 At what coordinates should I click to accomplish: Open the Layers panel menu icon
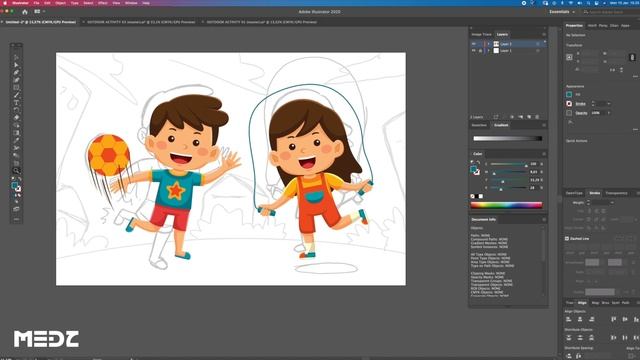[544, 34]
